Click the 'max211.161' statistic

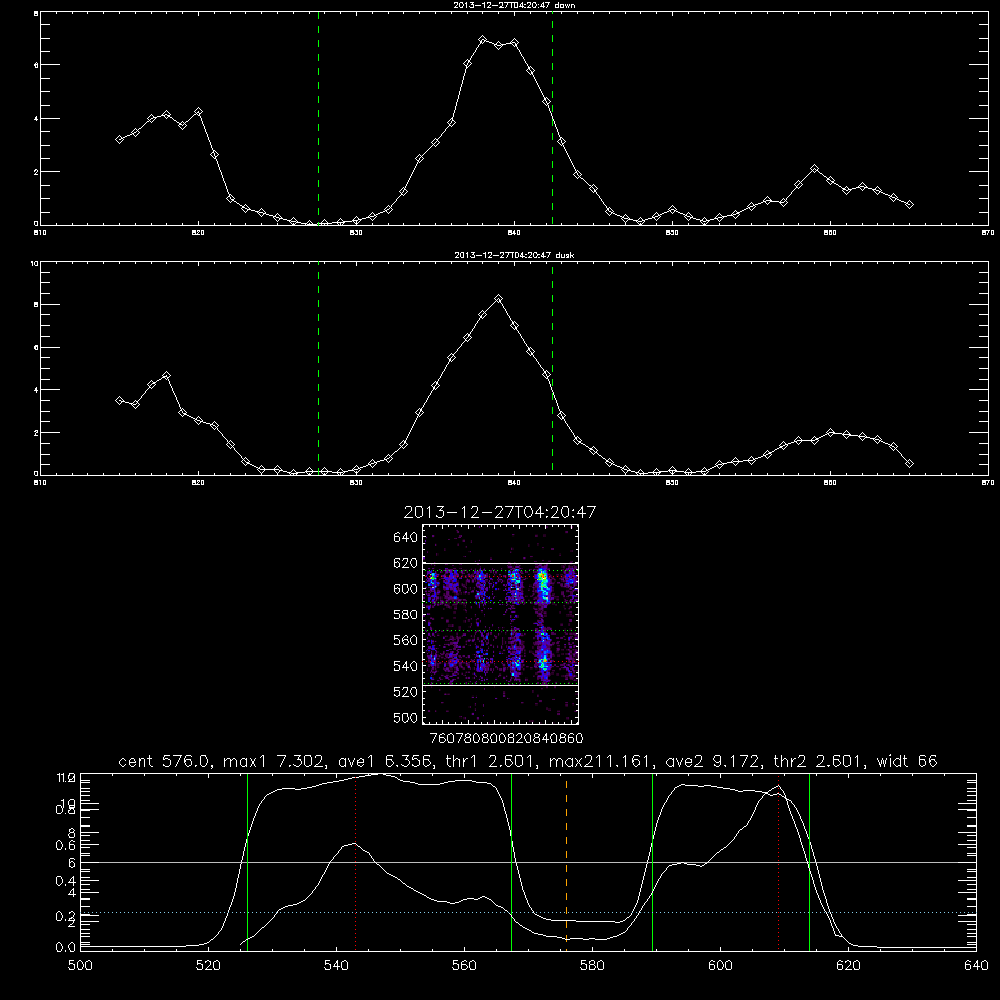click(601, 761)
